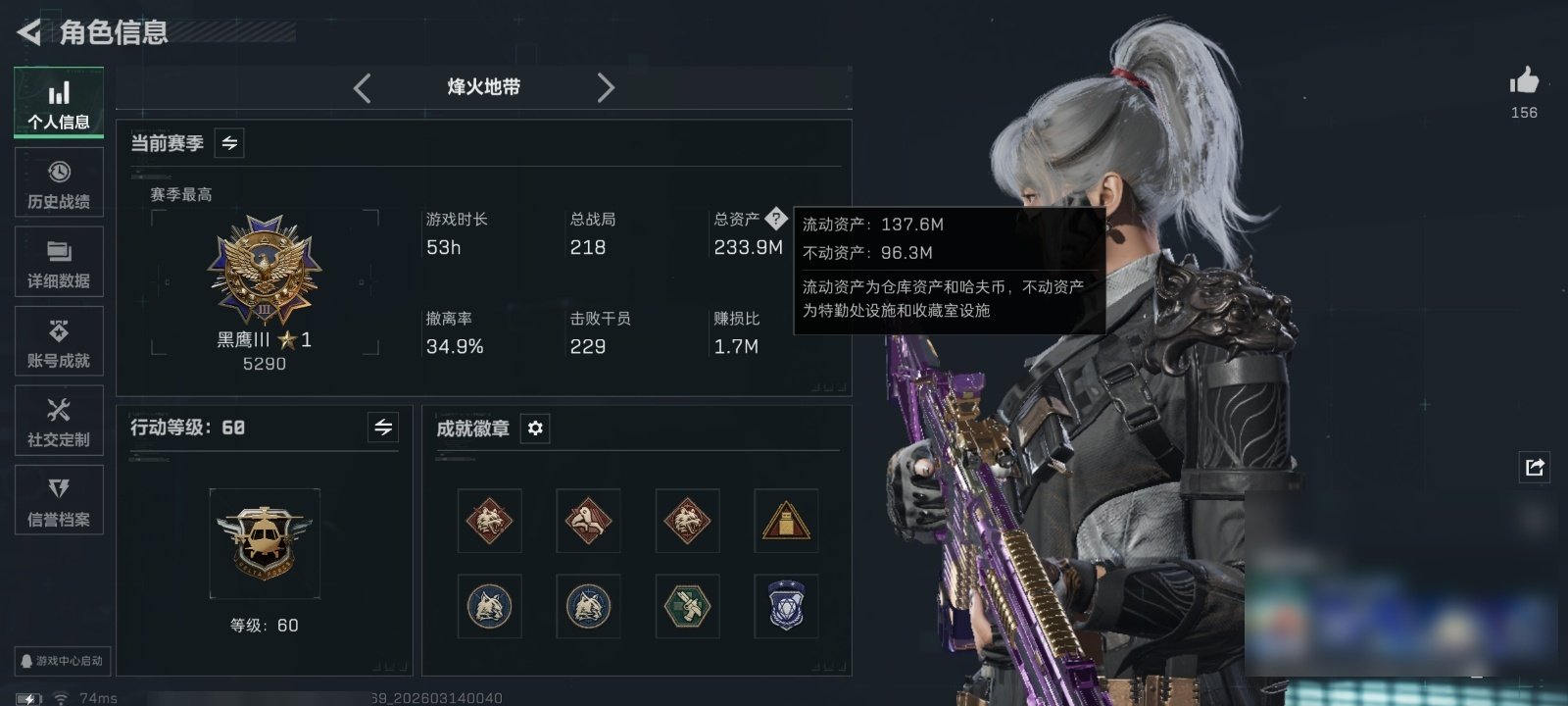This screenshot has width=1568, height=706.
Task: Switch to next mode with right chevron
Action: (x=606, y=88)
